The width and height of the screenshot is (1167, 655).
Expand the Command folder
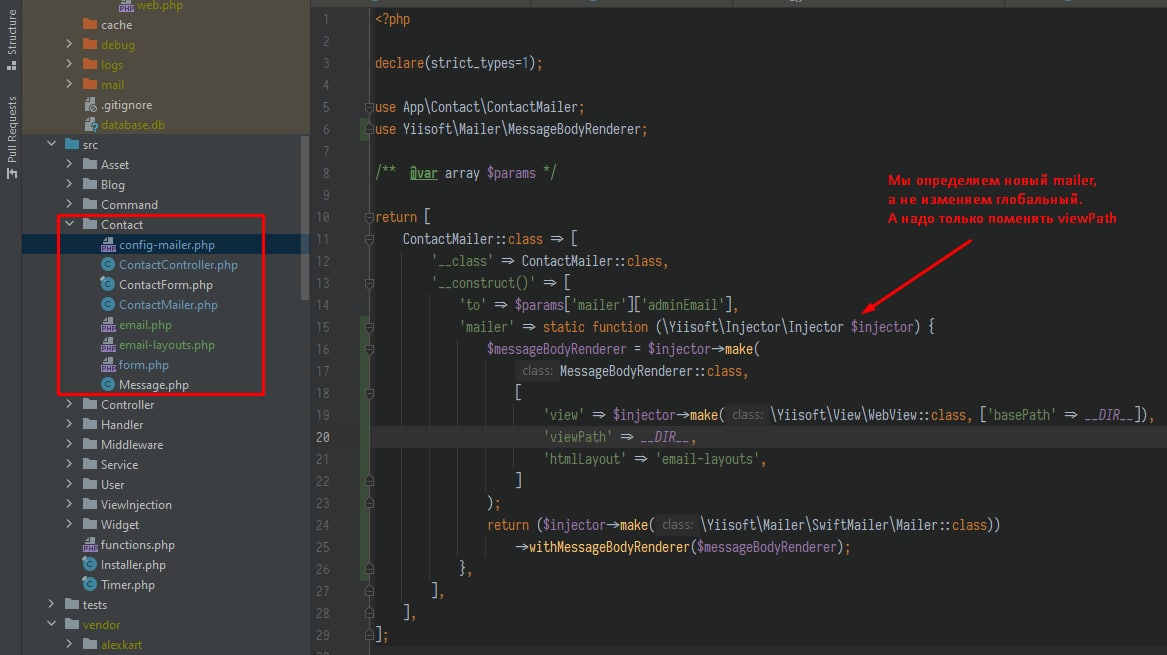(x=69, y=205)
